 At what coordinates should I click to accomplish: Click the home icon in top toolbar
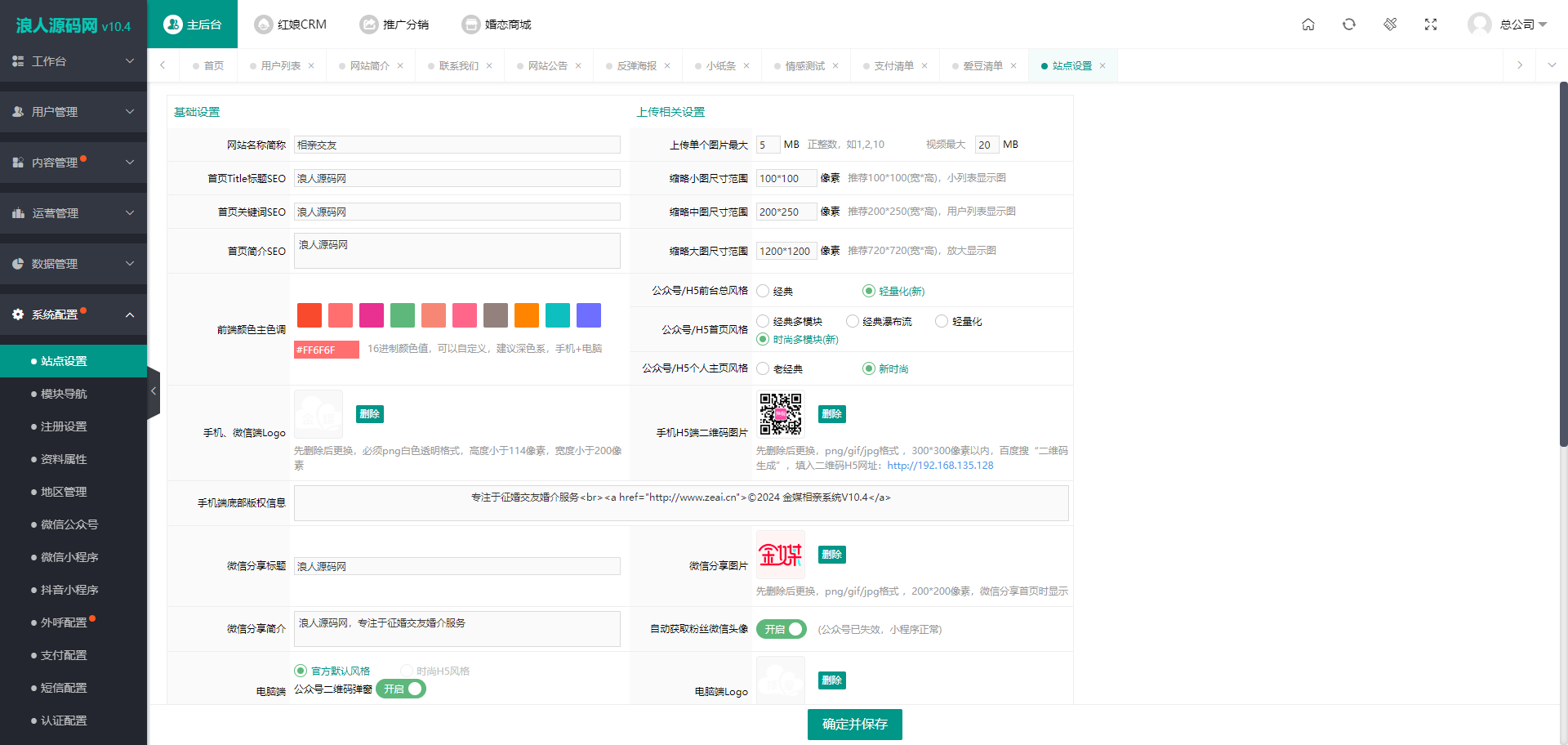1308,25
